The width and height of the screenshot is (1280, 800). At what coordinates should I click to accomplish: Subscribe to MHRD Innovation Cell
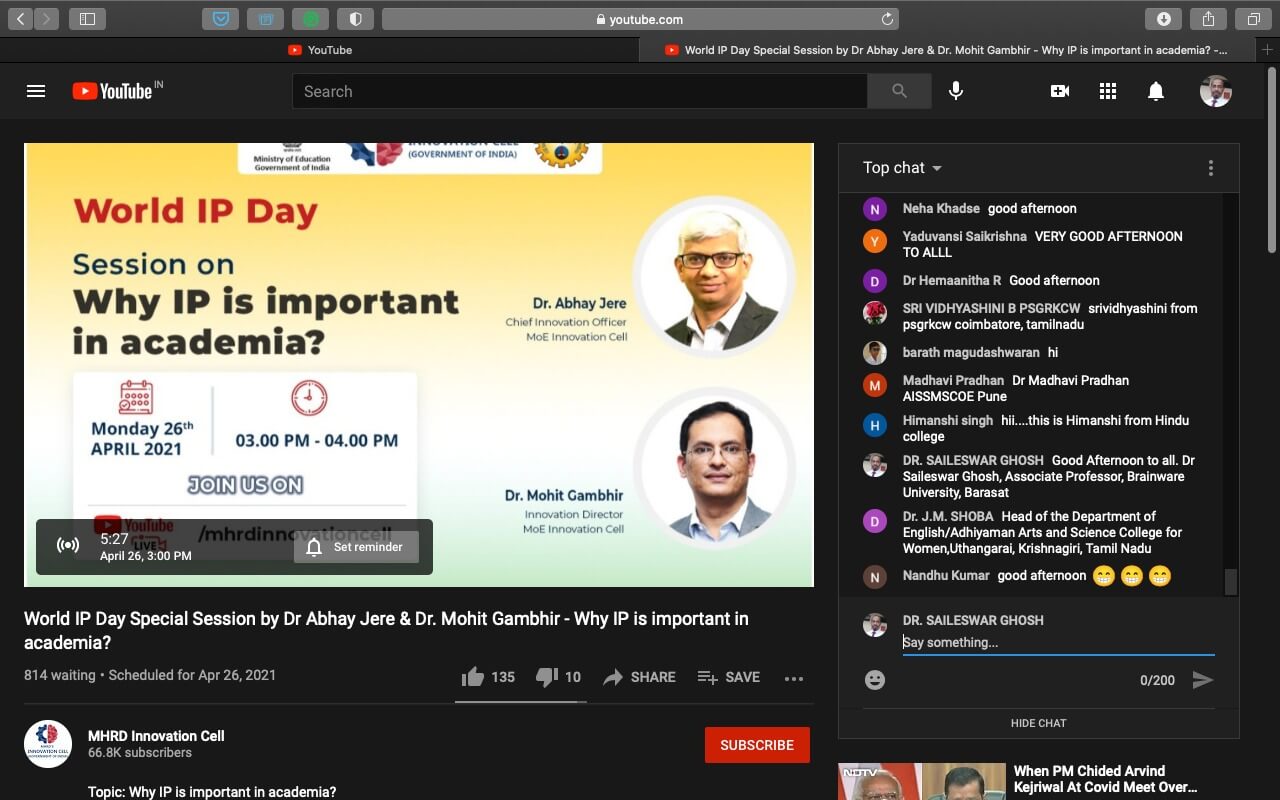(x=757, y=745)
